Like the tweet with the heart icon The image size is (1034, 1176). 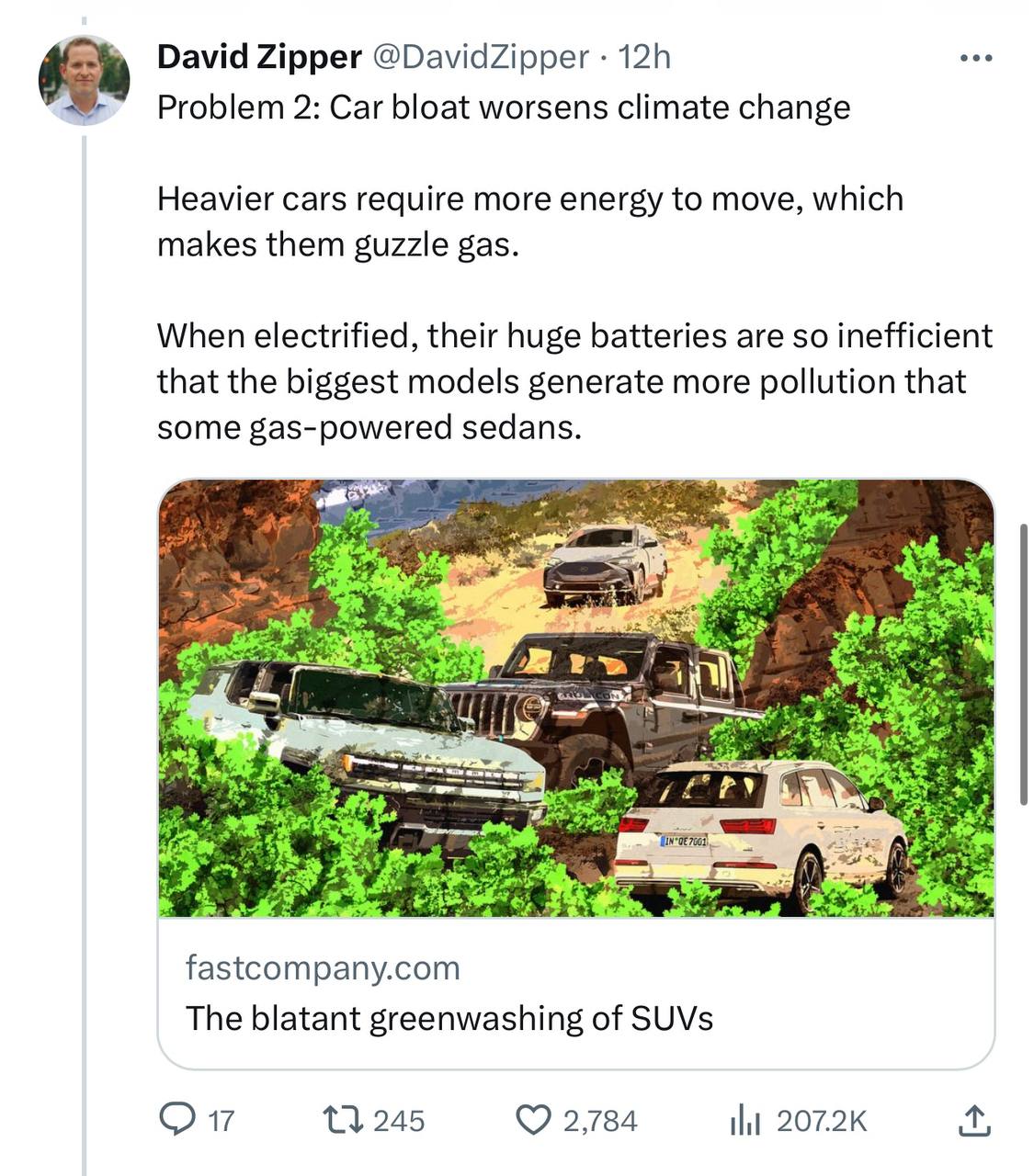point(532,1120)
